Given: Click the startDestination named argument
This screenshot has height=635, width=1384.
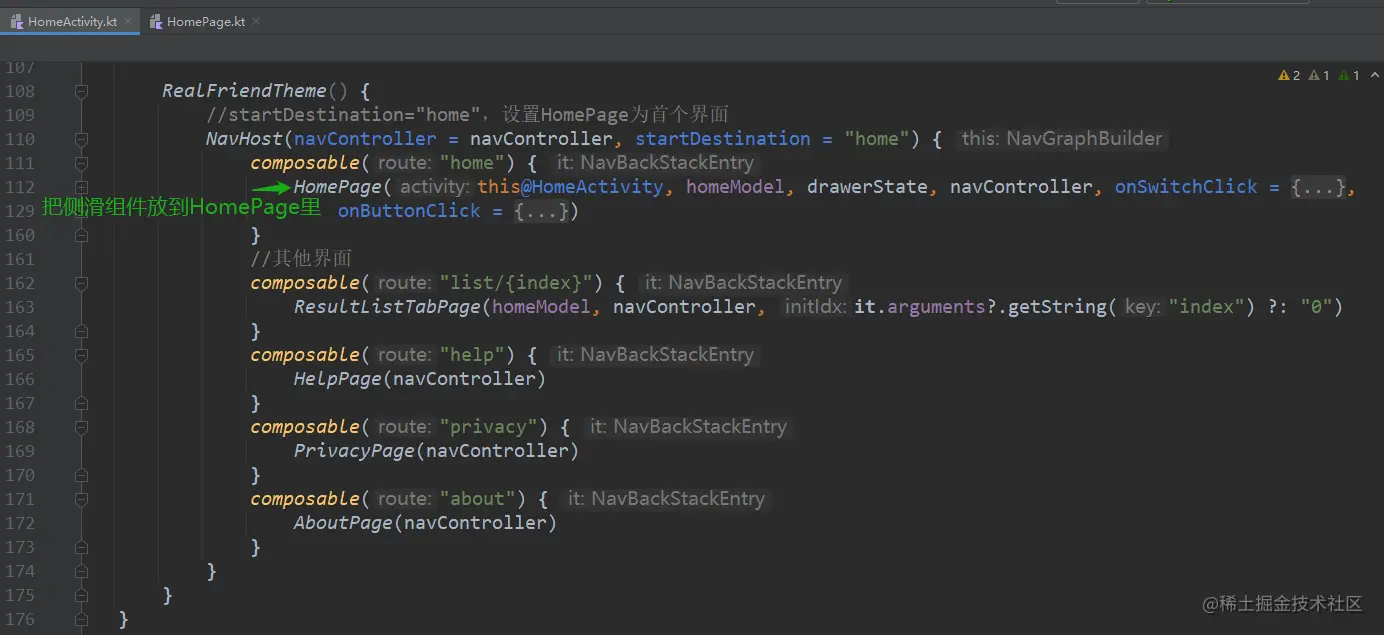Looking at the screenshot, I should (723, 139).
